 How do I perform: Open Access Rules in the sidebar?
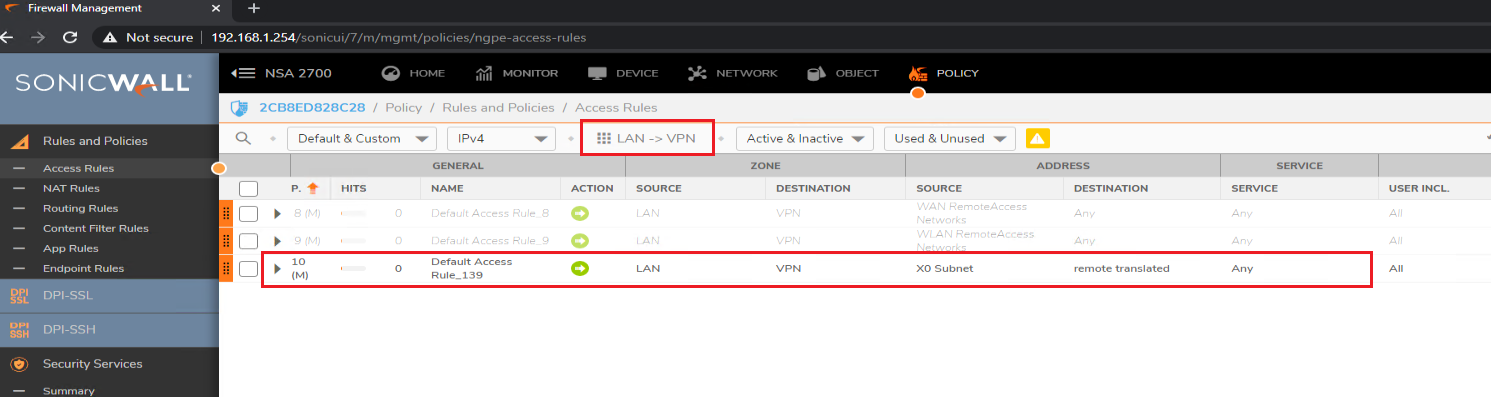pos(78,168)
